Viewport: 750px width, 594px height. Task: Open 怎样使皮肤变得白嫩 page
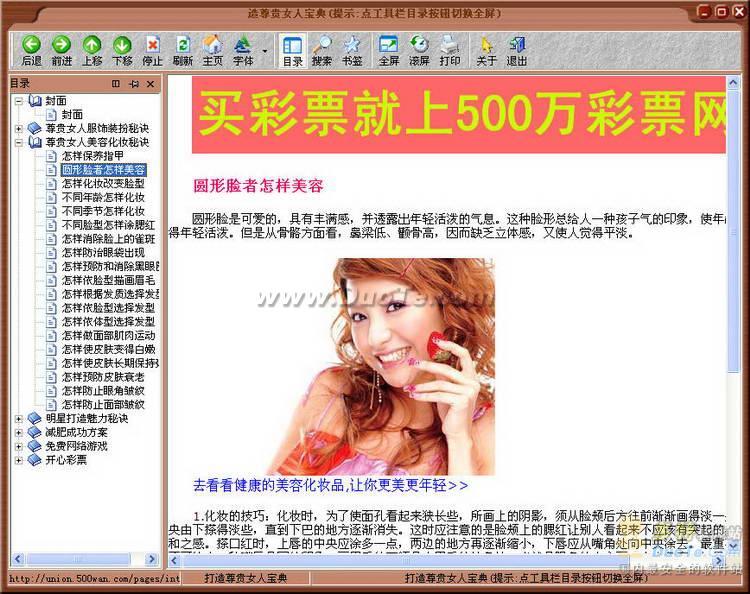coord(108,350)
